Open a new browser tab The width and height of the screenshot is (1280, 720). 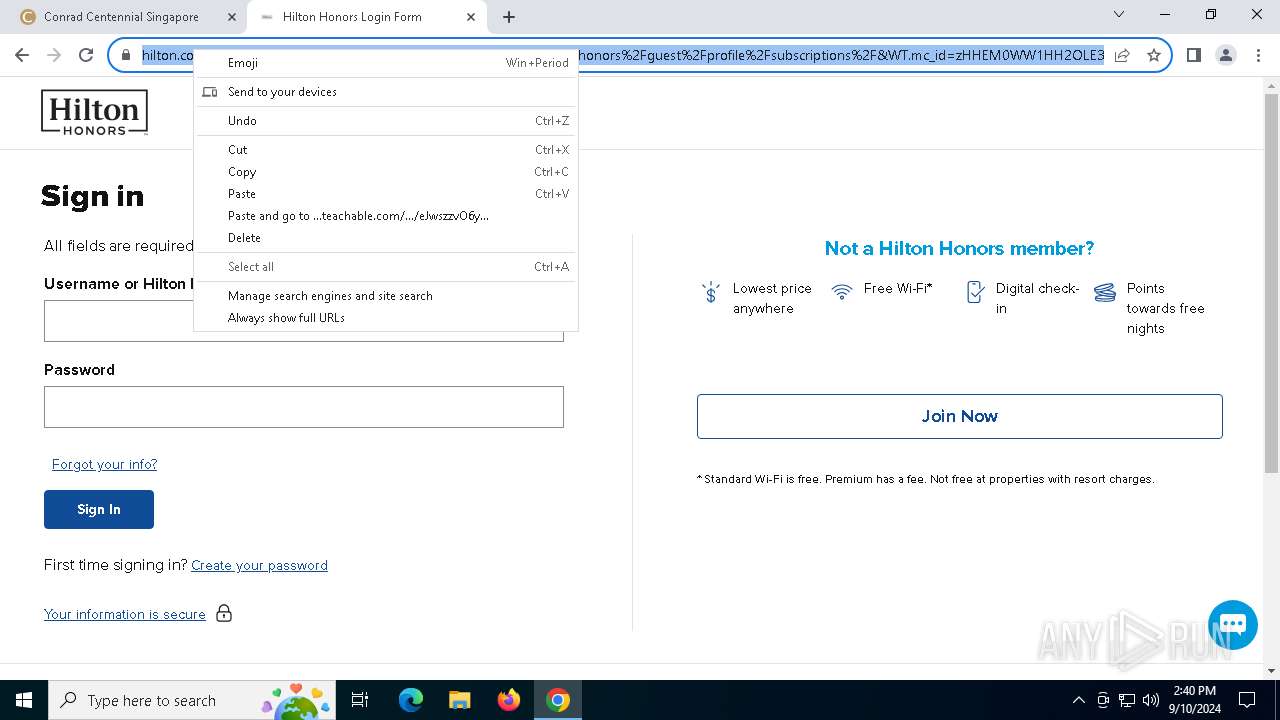pyautogui.click(x=509, y=17)
